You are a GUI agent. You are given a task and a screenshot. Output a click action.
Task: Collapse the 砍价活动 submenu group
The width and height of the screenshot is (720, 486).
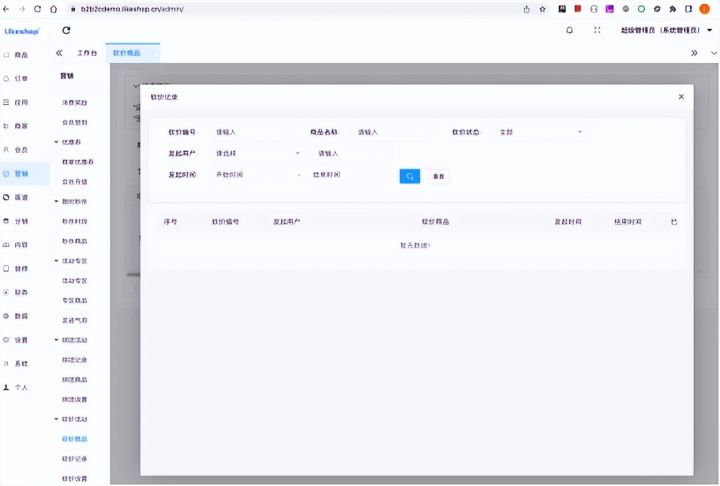(56, 419)
